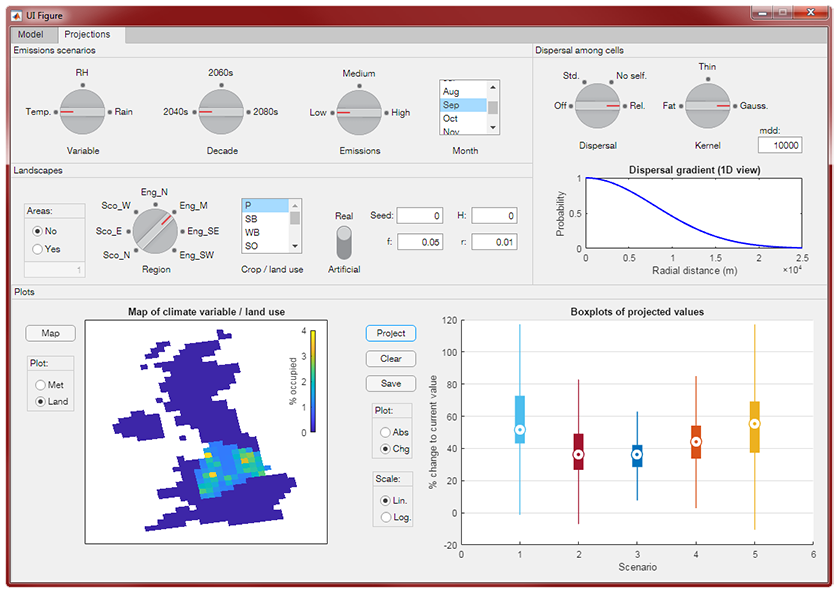
Task: Click the Save button
Action: [391, 383]
